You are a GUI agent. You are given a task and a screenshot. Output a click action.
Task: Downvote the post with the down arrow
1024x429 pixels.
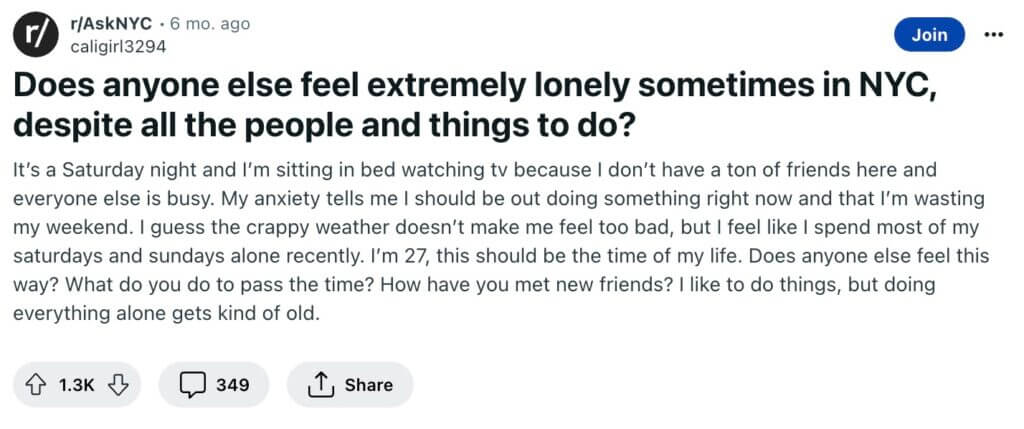coord(117,385)
